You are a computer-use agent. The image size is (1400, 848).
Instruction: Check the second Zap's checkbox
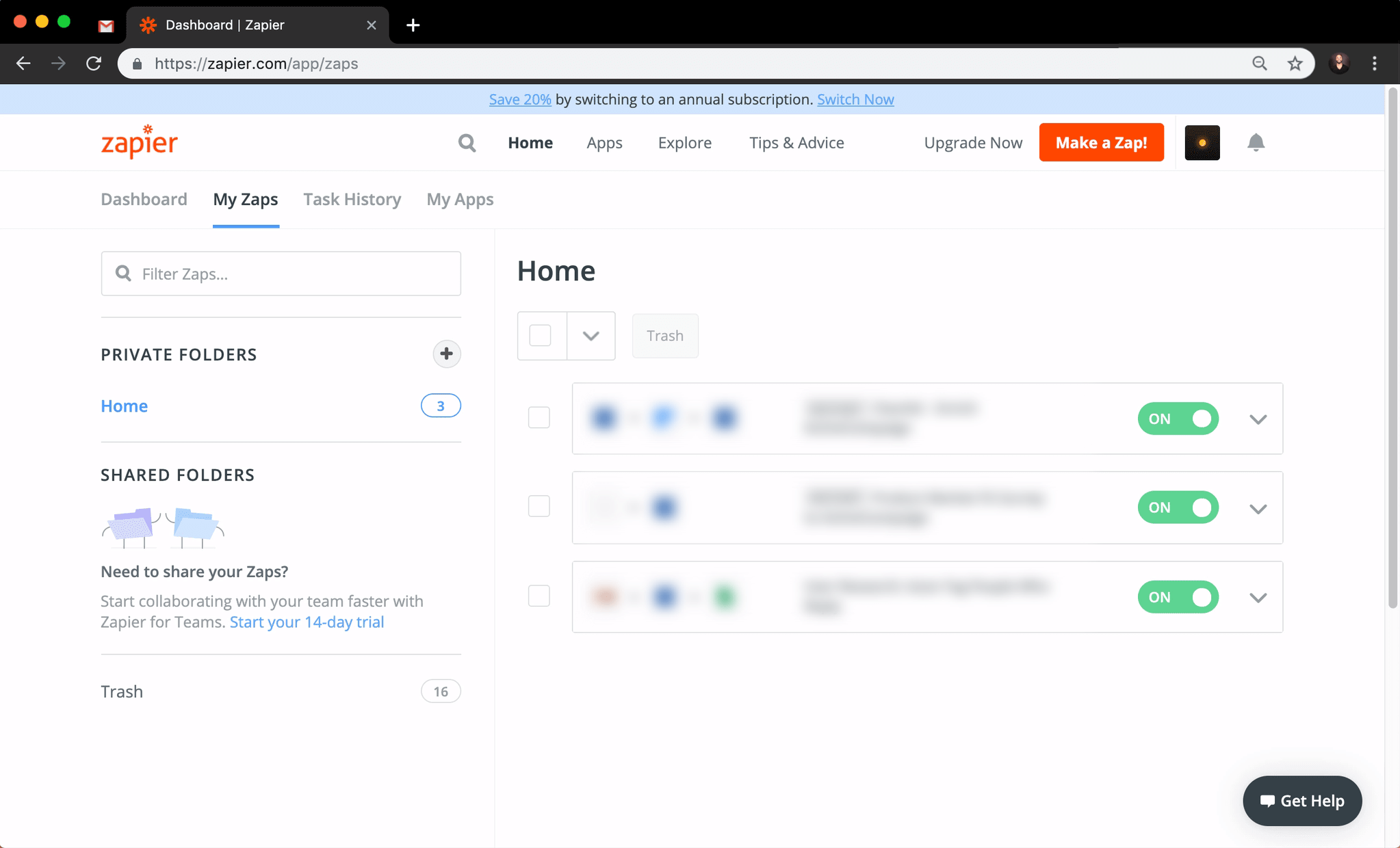point(539,506)
